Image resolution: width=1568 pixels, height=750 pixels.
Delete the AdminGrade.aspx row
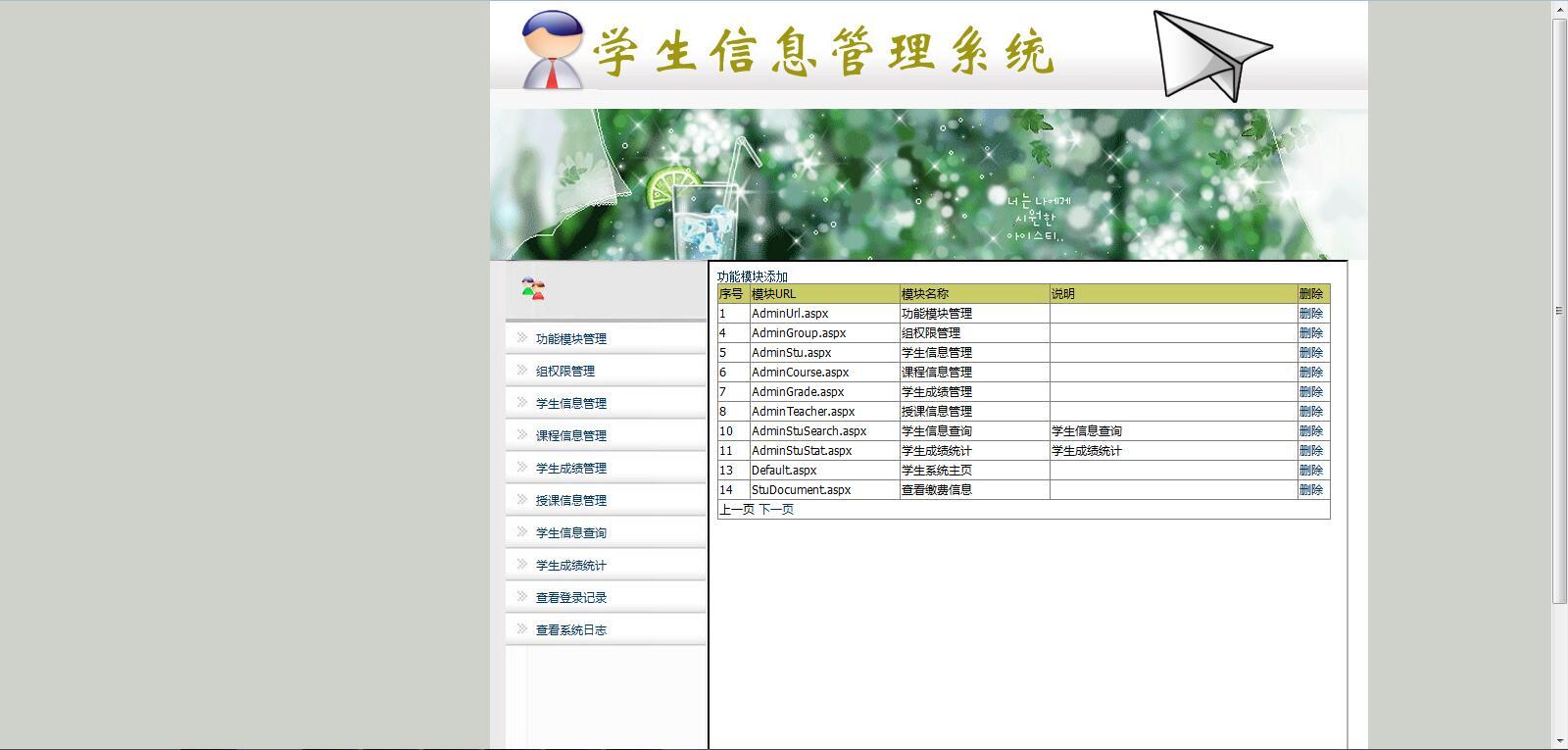(1311, 392)
